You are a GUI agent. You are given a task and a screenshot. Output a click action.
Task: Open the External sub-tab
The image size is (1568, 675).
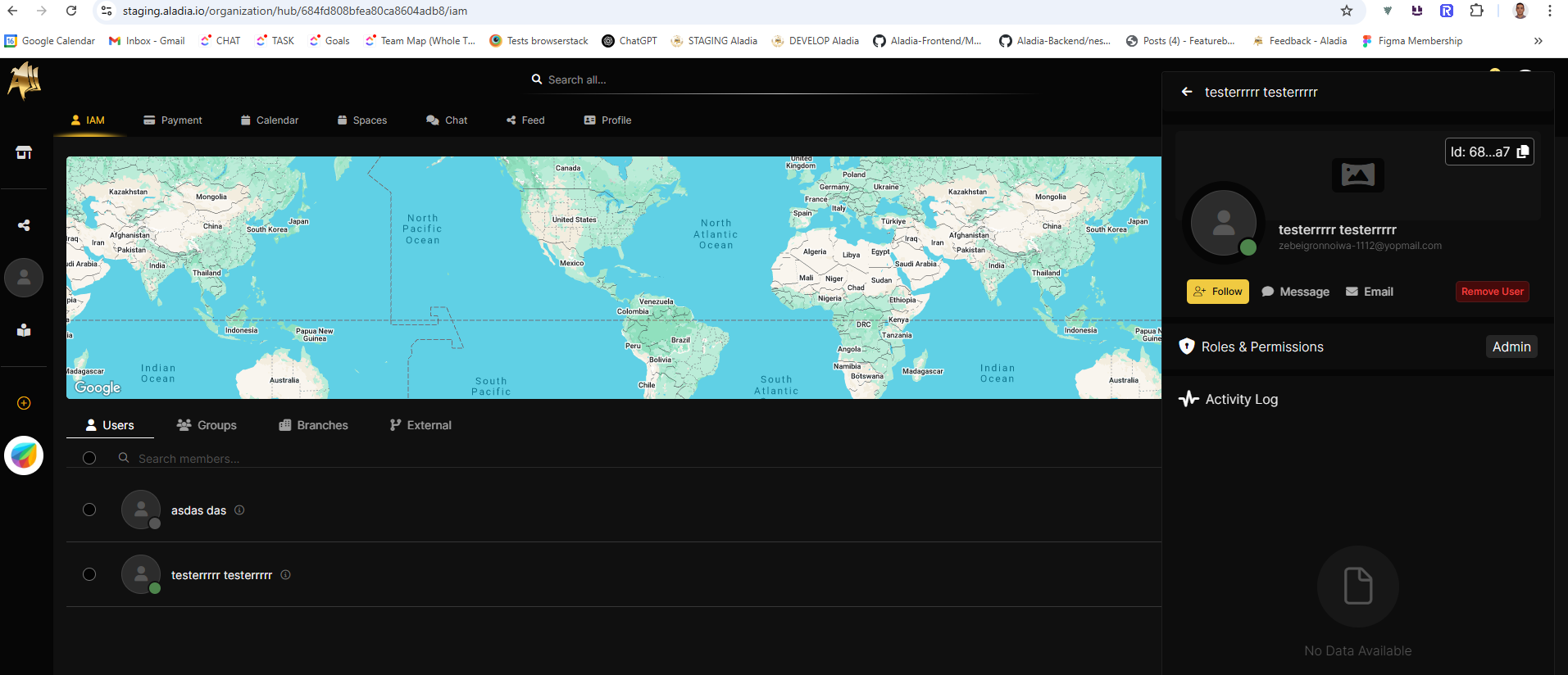pos(420,425)
